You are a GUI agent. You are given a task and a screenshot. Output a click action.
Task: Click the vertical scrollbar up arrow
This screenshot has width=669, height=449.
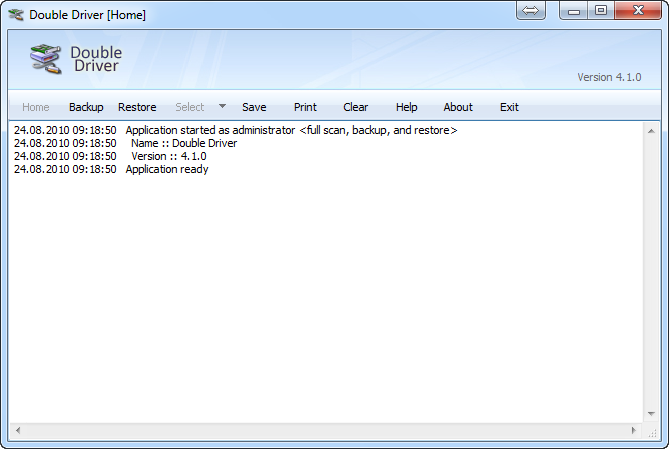(x=651, y=131)
